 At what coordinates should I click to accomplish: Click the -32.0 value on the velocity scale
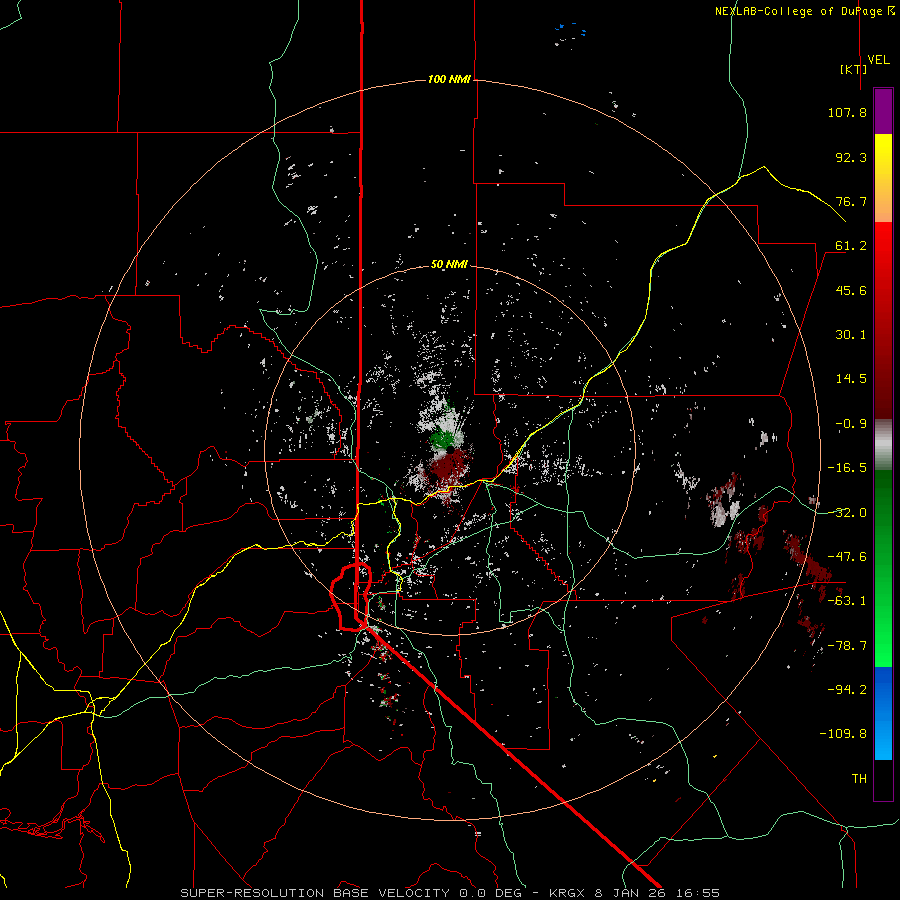tap(847, 513)
